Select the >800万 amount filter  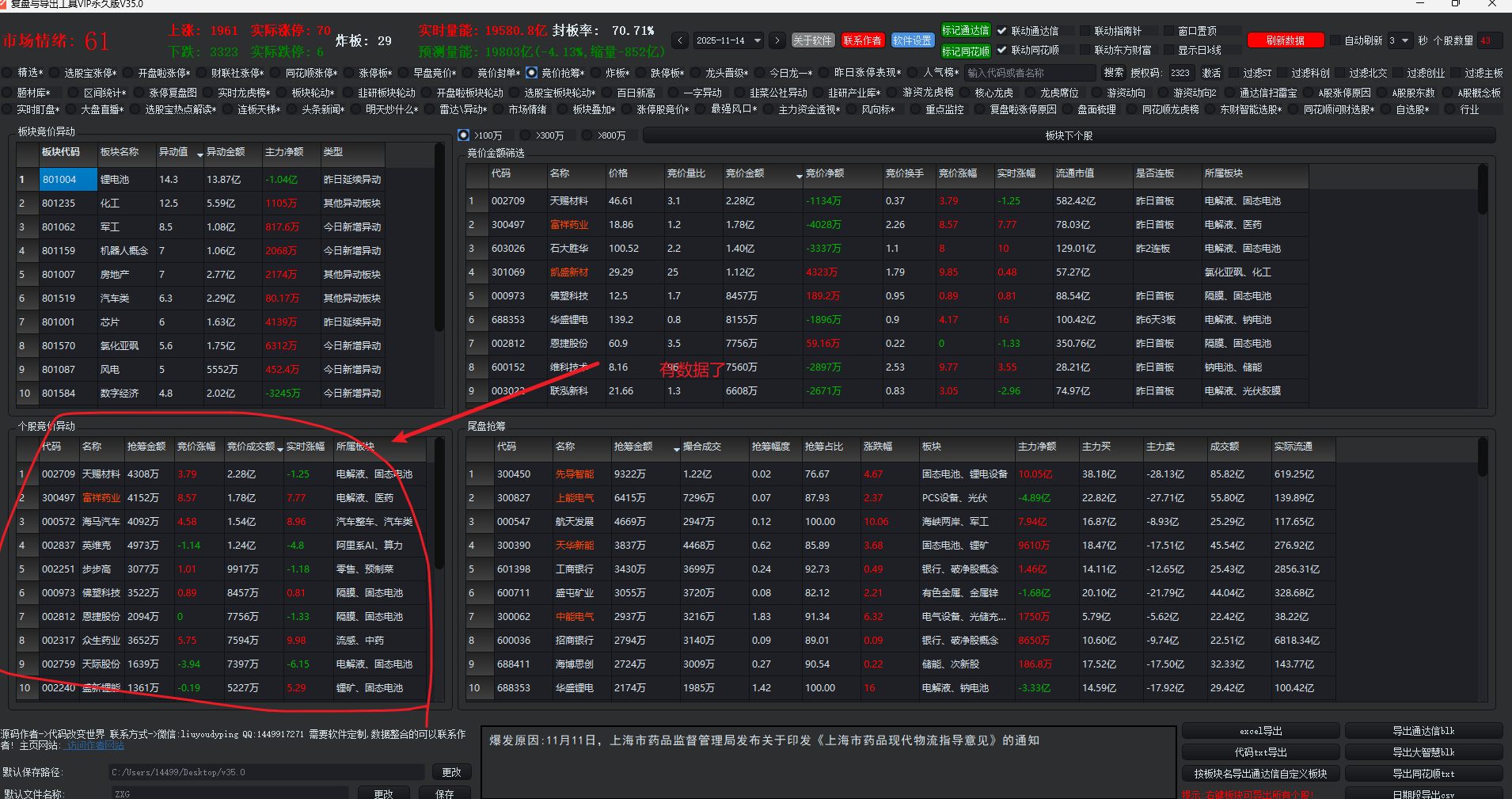tap(587, 135)
